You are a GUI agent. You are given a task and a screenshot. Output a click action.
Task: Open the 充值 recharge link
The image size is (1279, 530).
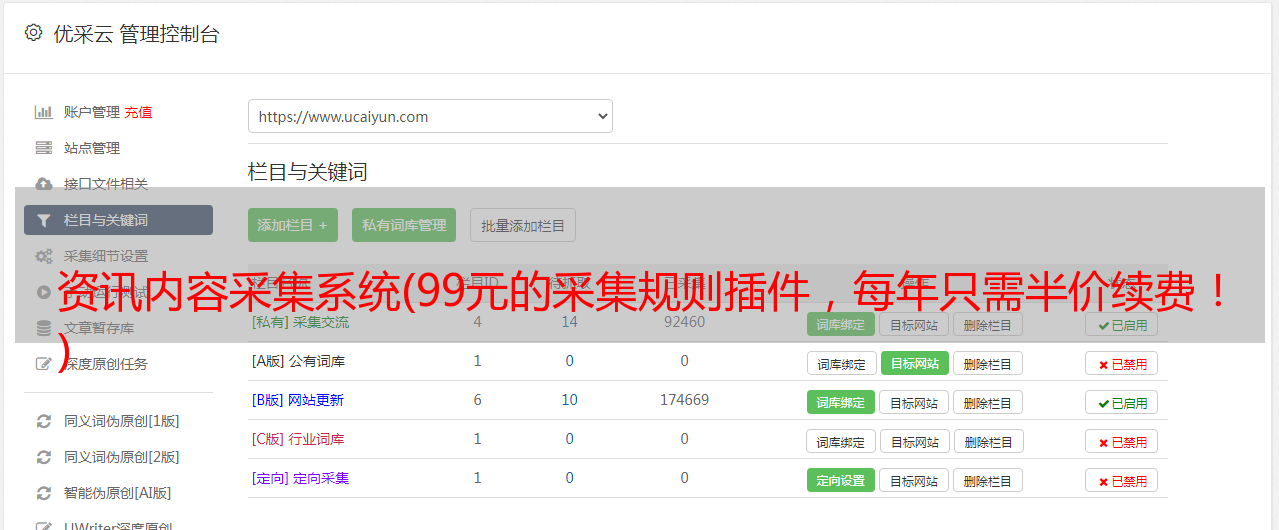(138, 112)
